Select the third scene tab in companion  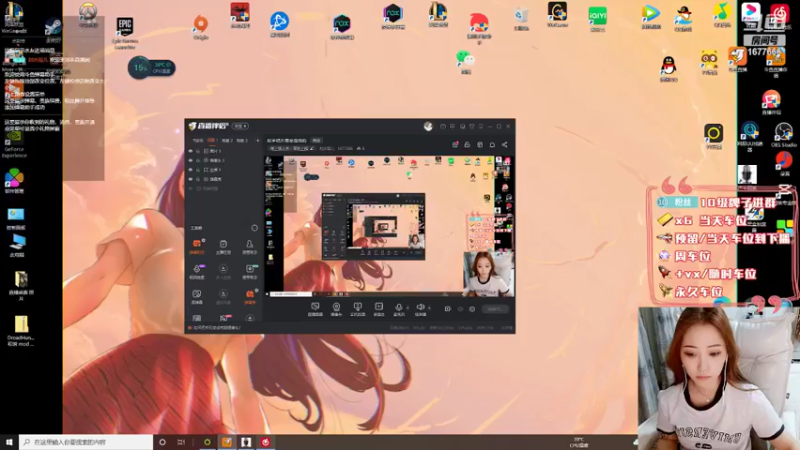(227, 140)
